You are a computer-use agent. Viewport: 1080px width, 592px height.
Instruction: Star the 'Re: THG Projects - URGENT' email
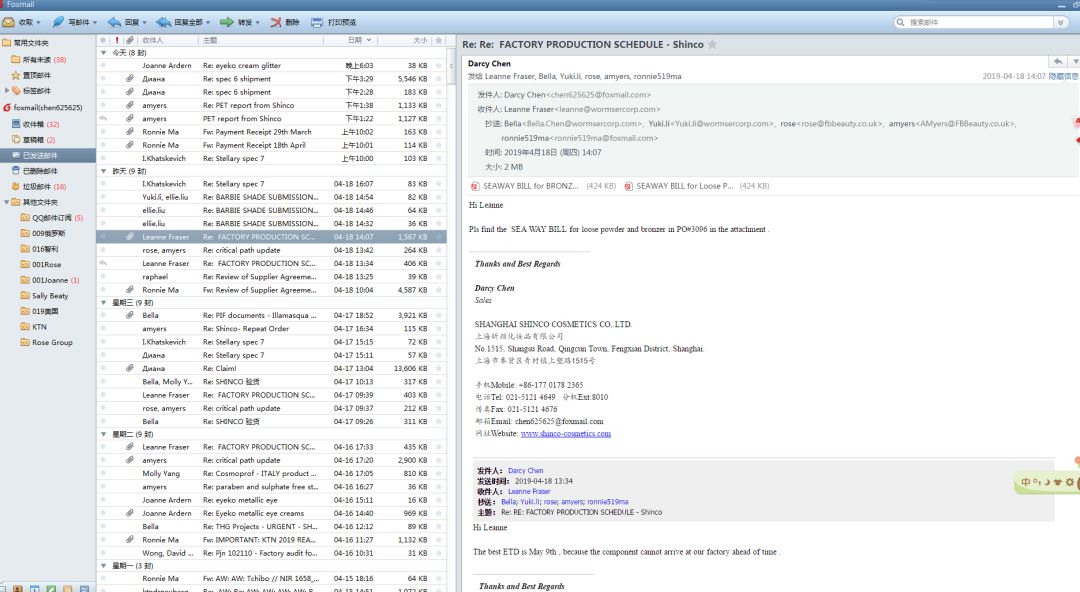pyautogui.click(x=439, y=527)
